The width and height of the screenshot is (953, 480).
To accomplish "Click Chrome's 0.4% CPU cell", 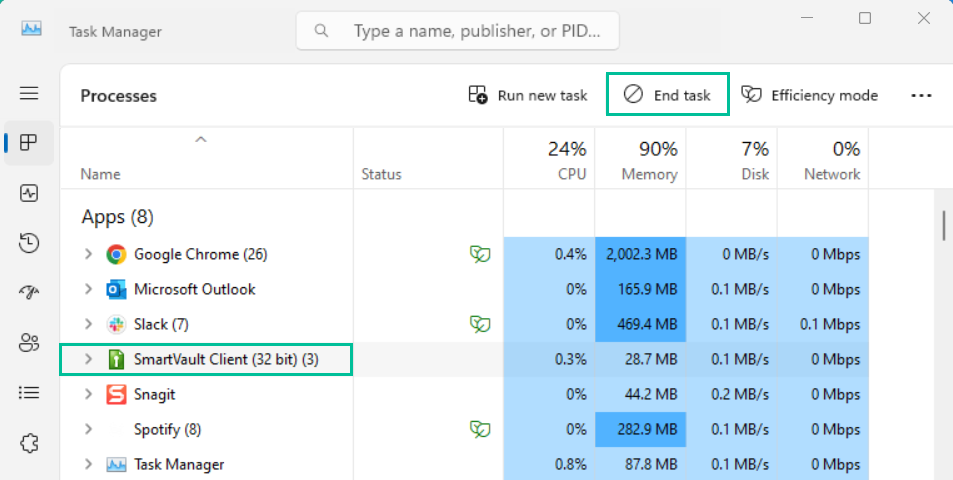I will tap(549, 254).
